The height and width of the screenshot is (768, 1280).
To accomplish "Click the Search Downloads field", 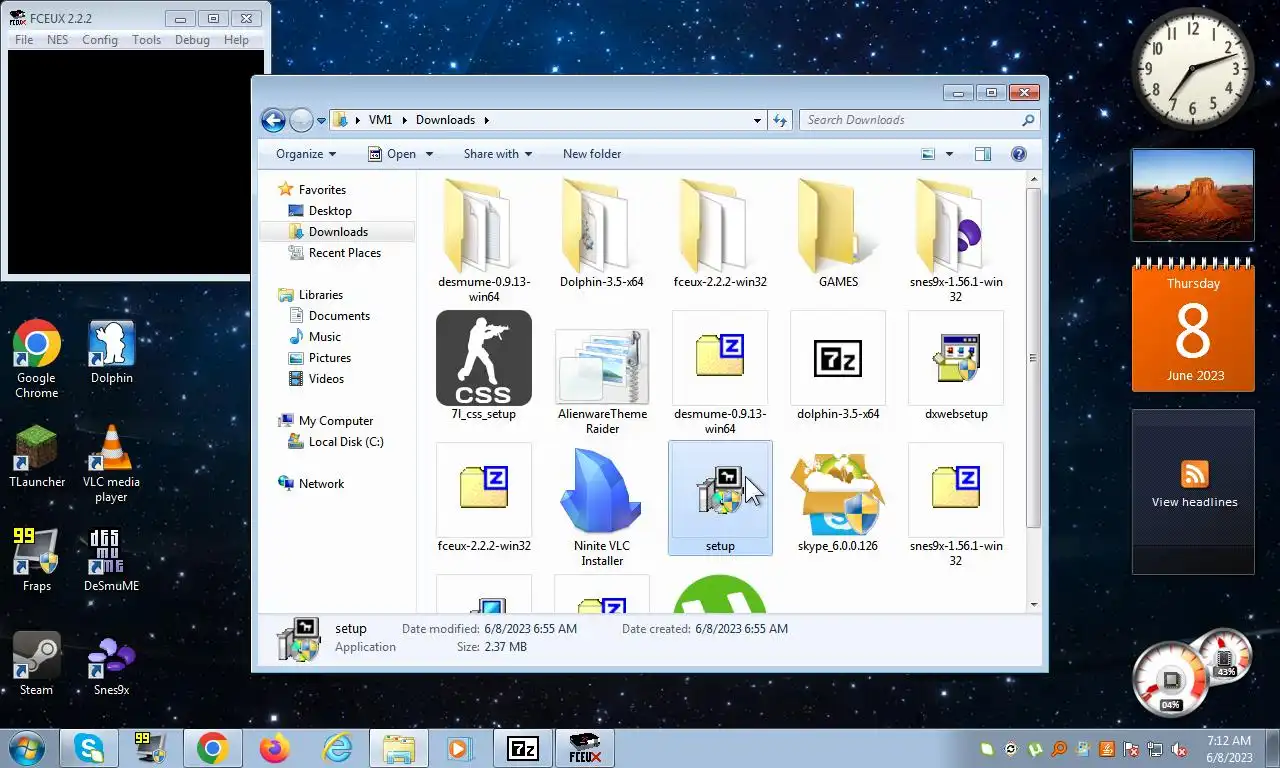I will point(920,120).
